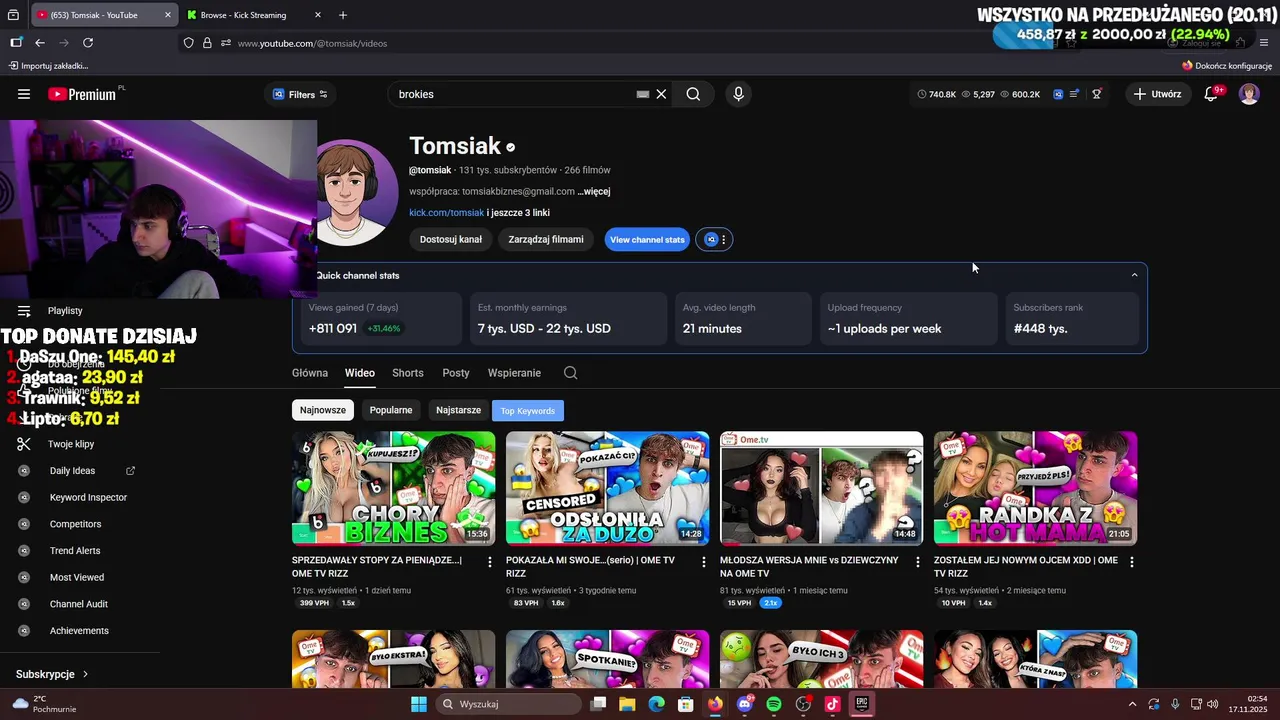This screenshot has width=1280, height=720.
Task: Switch to the Posty tab
Action: [456, 373]
